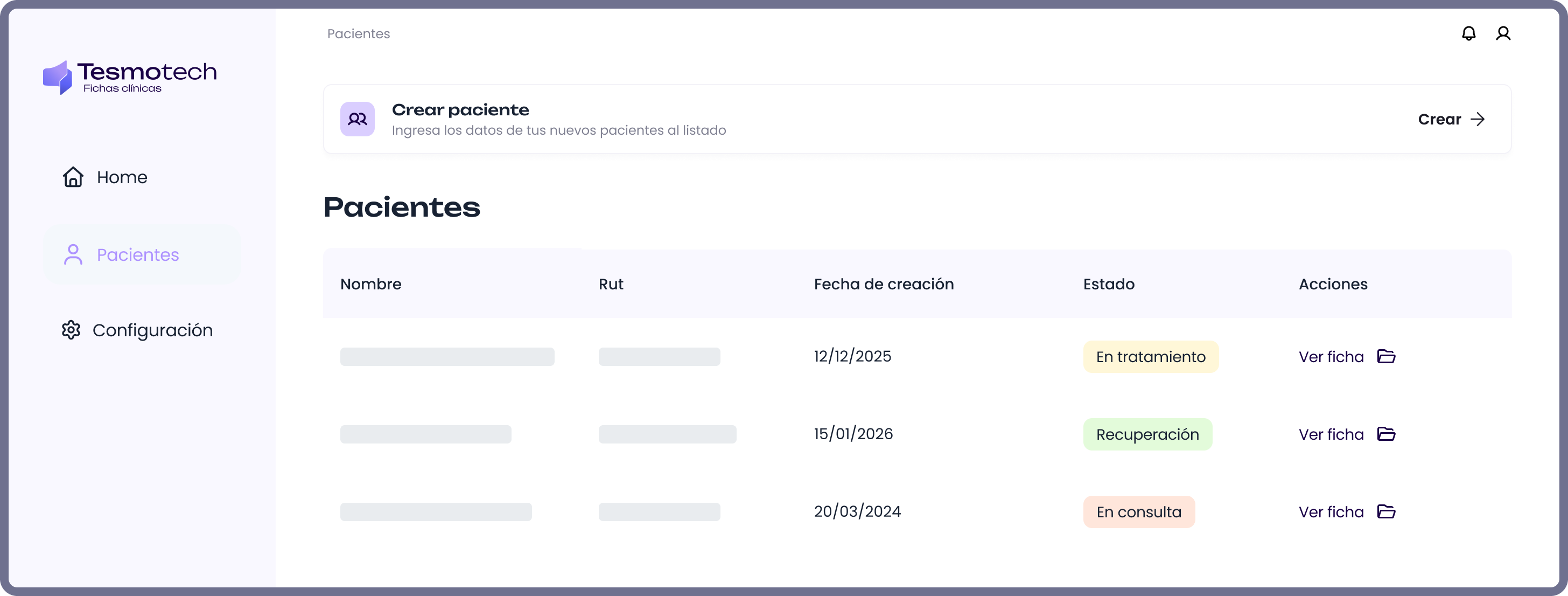Screen dimensions: 1568x596
Task: Open Ver ficha for Recuperación patient
Action: tap(1331, 434)
